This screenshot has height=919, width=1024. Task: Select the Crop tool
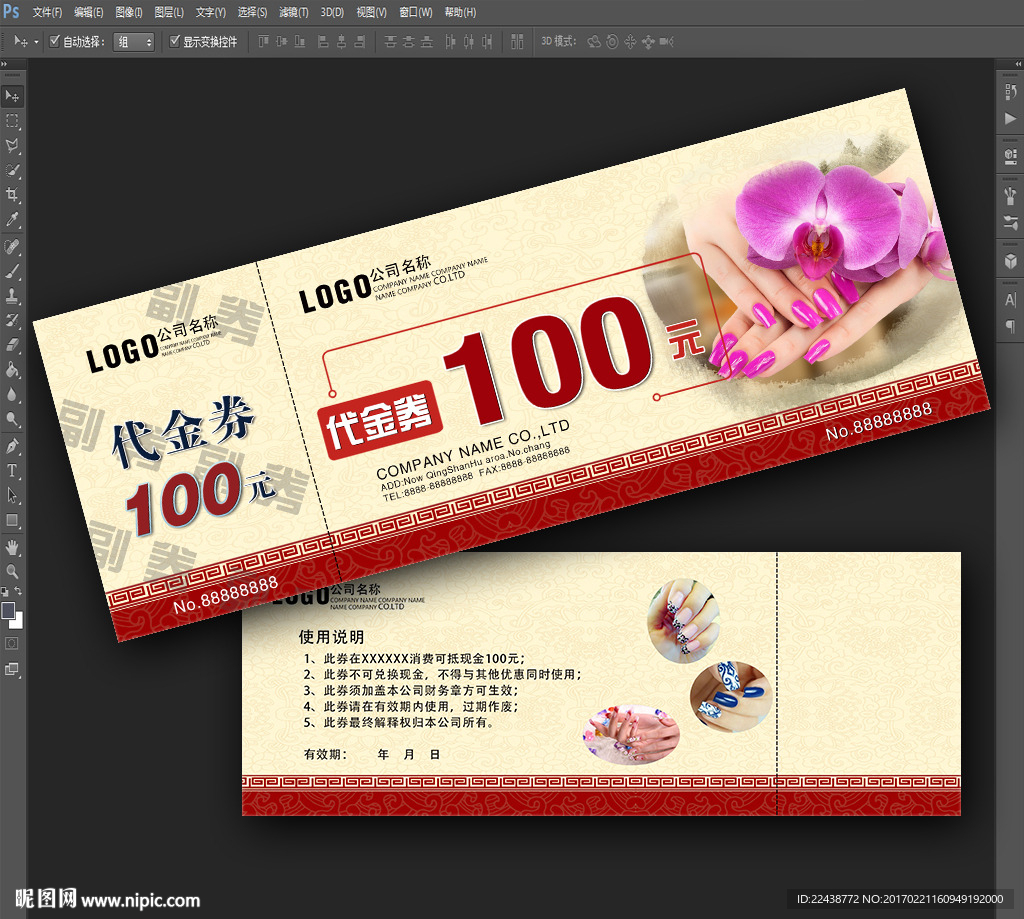click(x=12, y=195)
